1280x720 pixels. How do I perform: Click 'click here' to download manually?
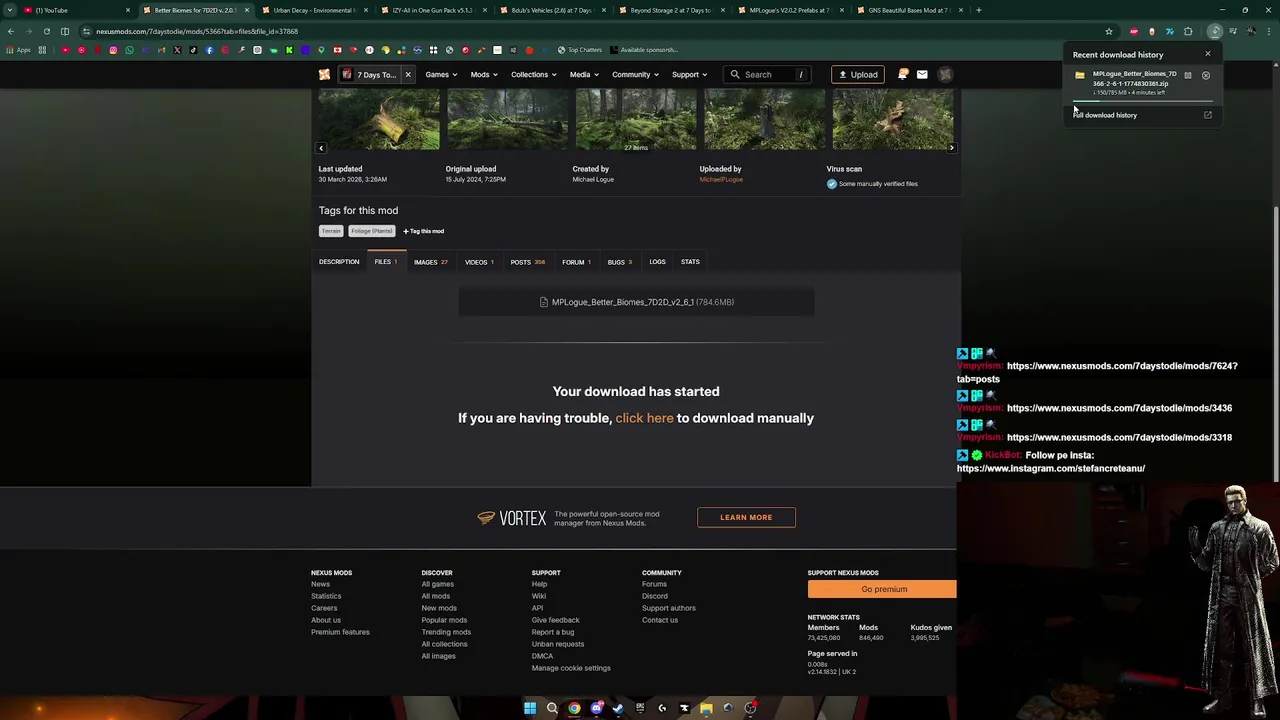click(644, 418)
